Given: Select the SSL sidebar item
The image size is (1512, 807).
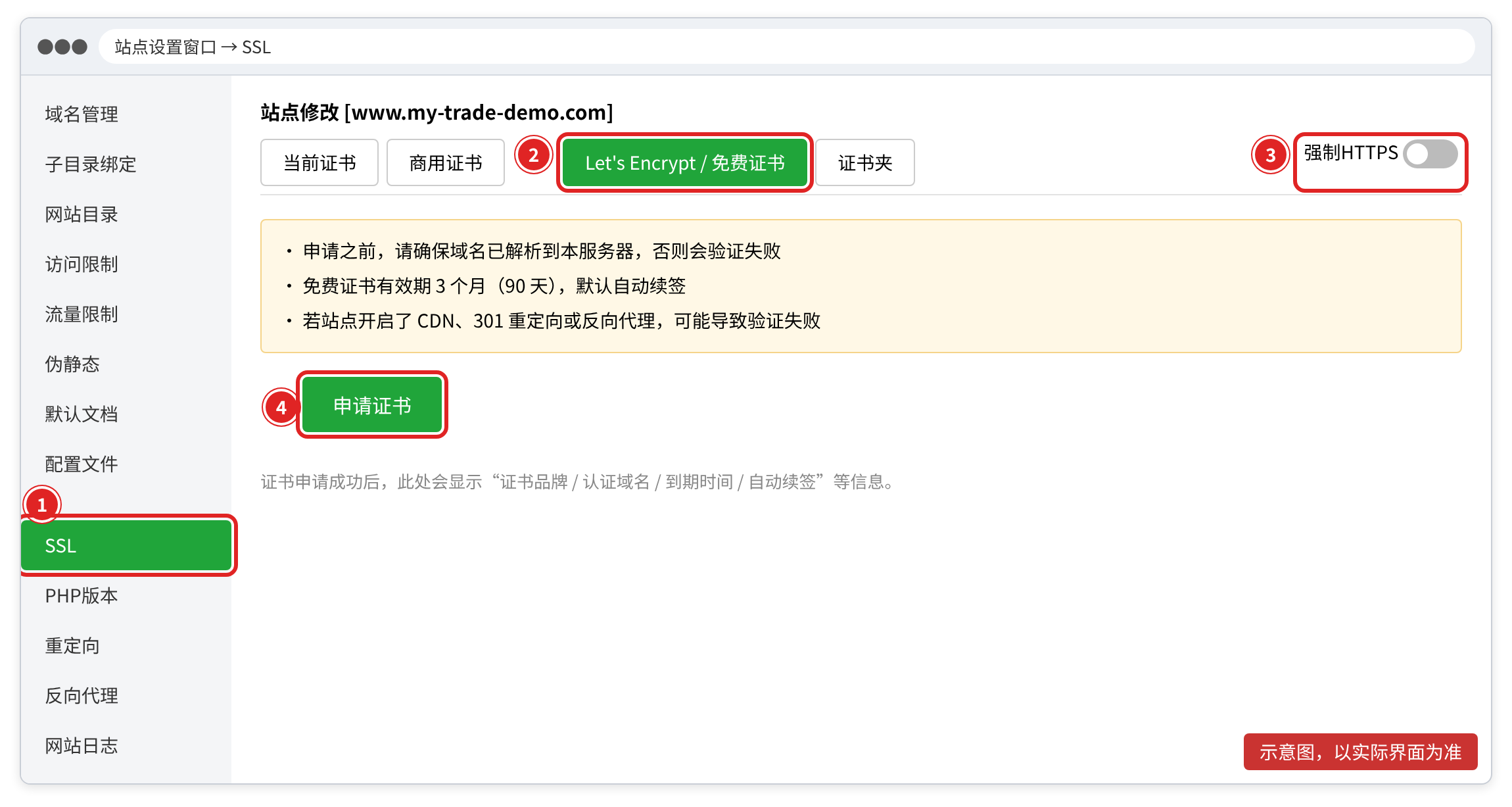Looking at the screenshot, I should pos(126,546).
